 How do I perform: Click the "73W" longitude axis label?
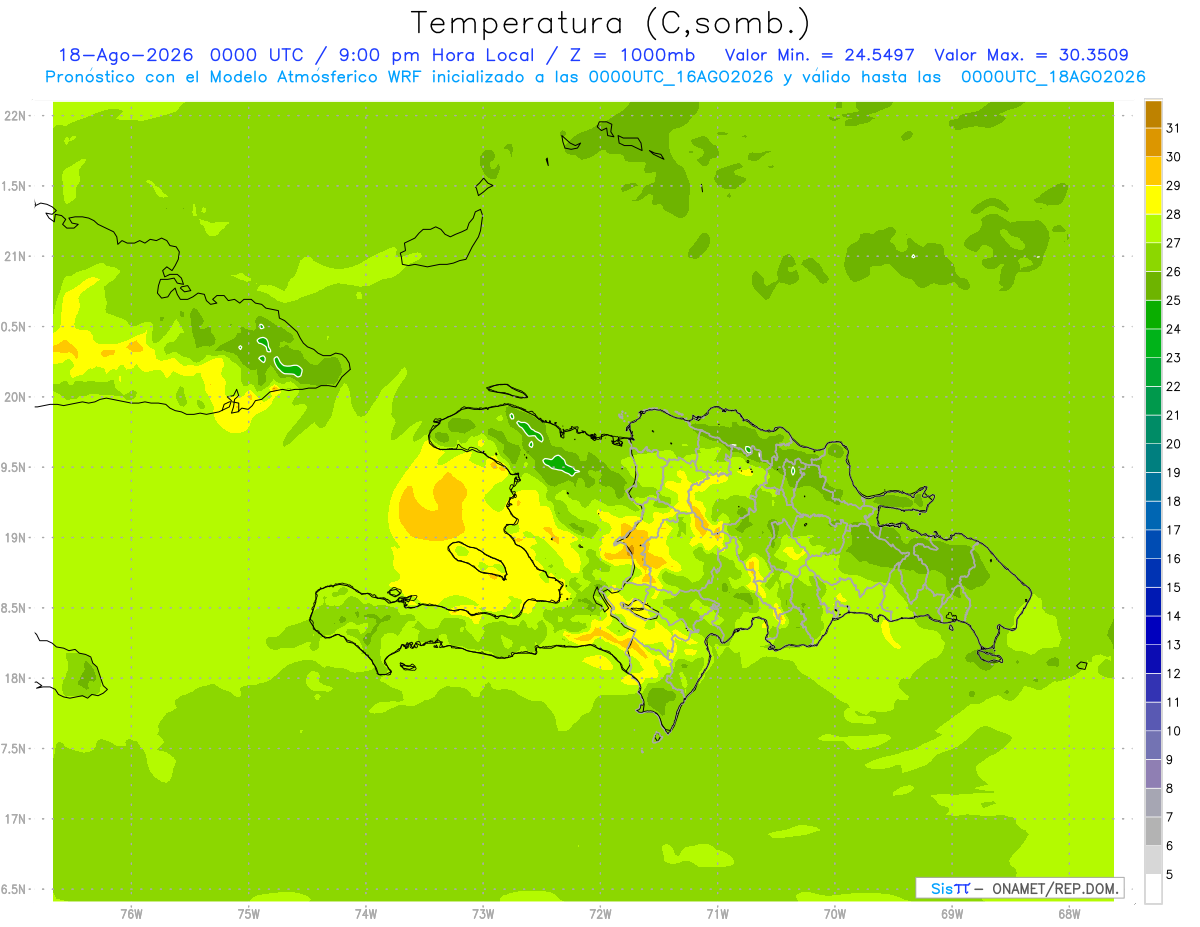pos(483,914)
